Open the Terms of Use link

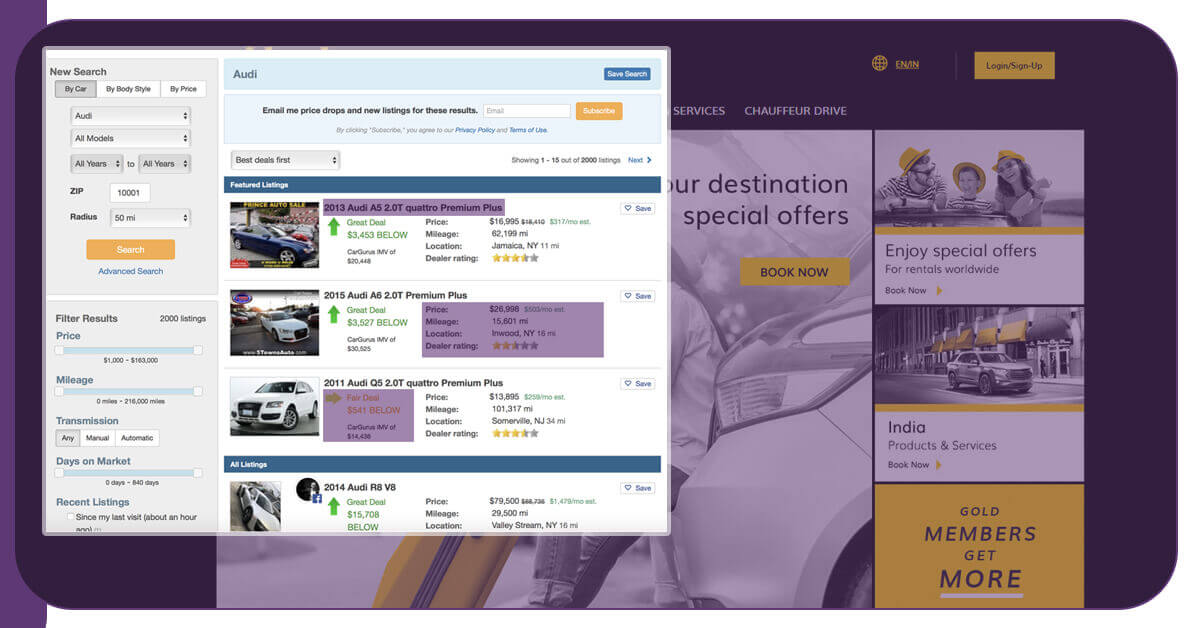(x=528, y=130)
